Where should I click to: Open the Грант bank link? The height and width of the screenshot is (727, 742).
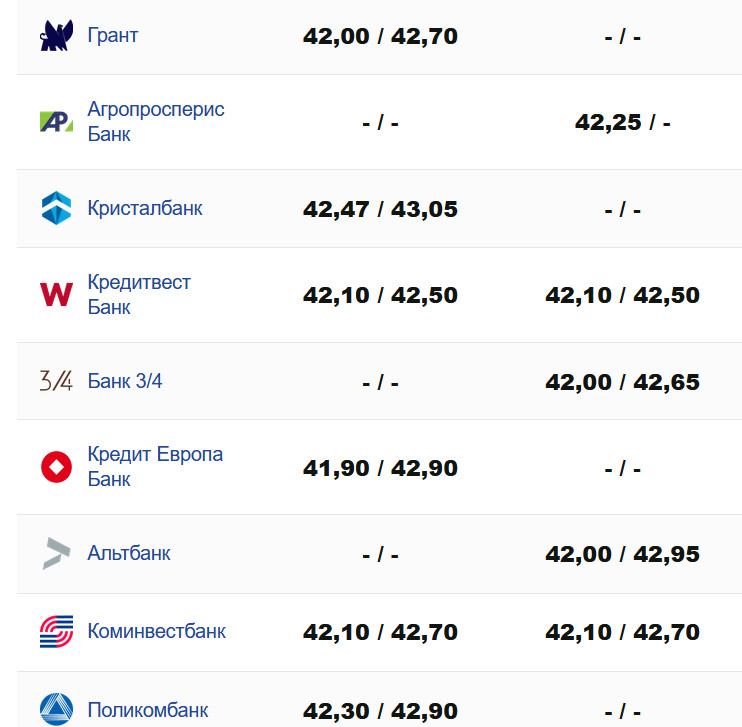pos(113,36)
